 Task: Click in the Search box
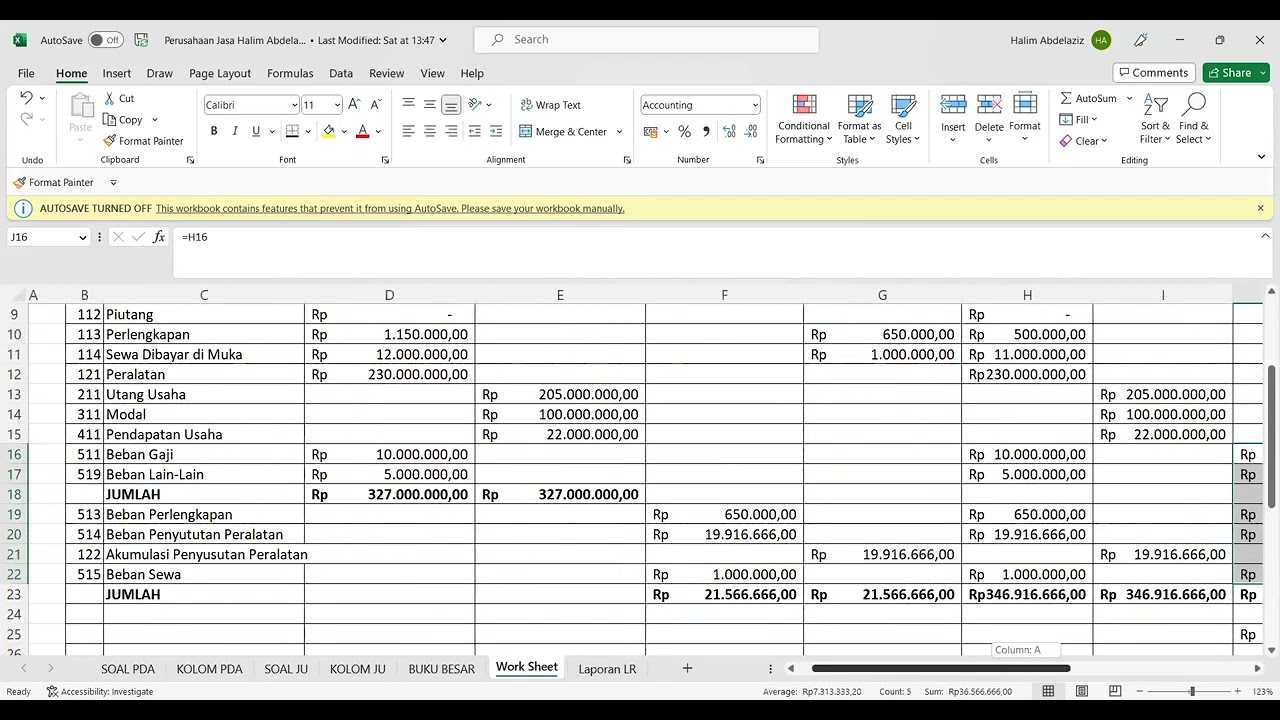coord(647,40)
